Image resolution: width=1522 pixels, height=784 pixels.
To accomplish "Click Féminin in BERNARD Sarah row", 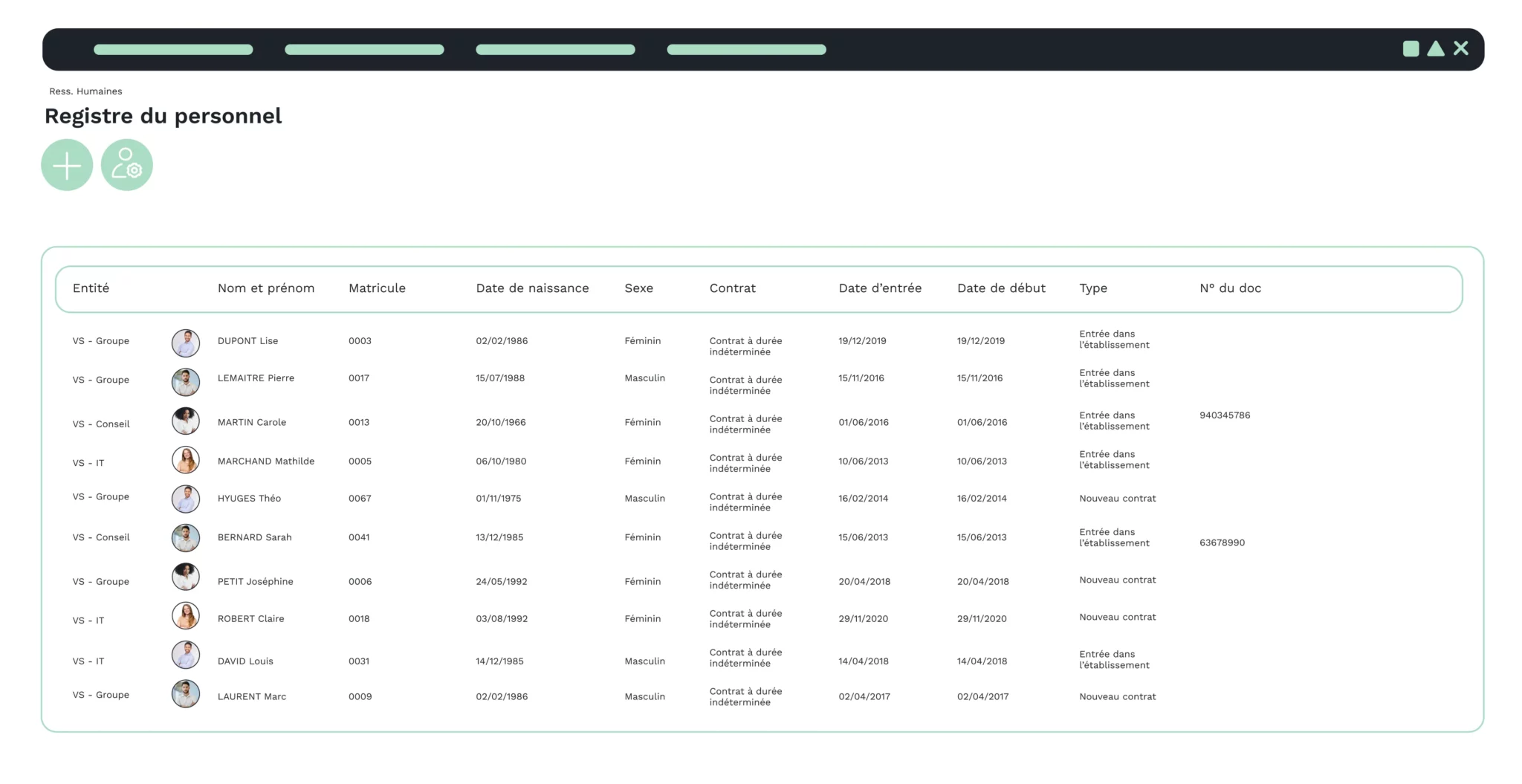I will [x=642, y=537].
